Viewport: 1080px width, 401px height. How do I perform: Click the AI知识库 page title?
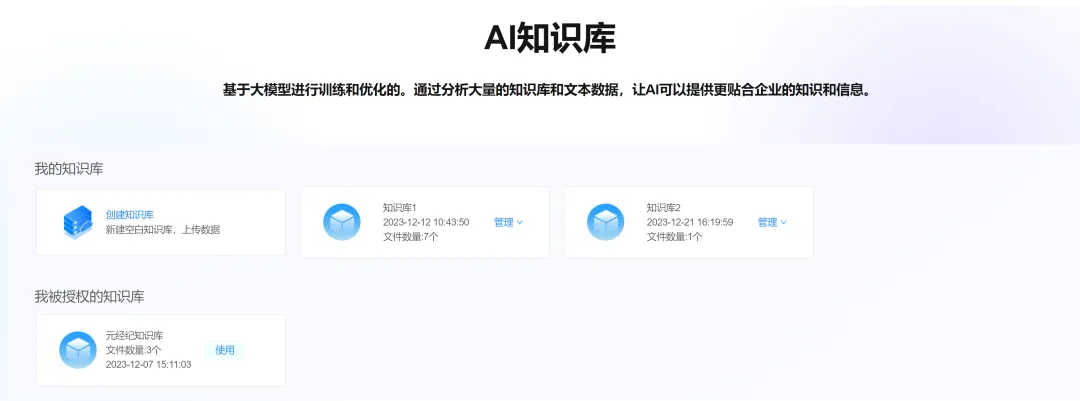tap(550, 38)
